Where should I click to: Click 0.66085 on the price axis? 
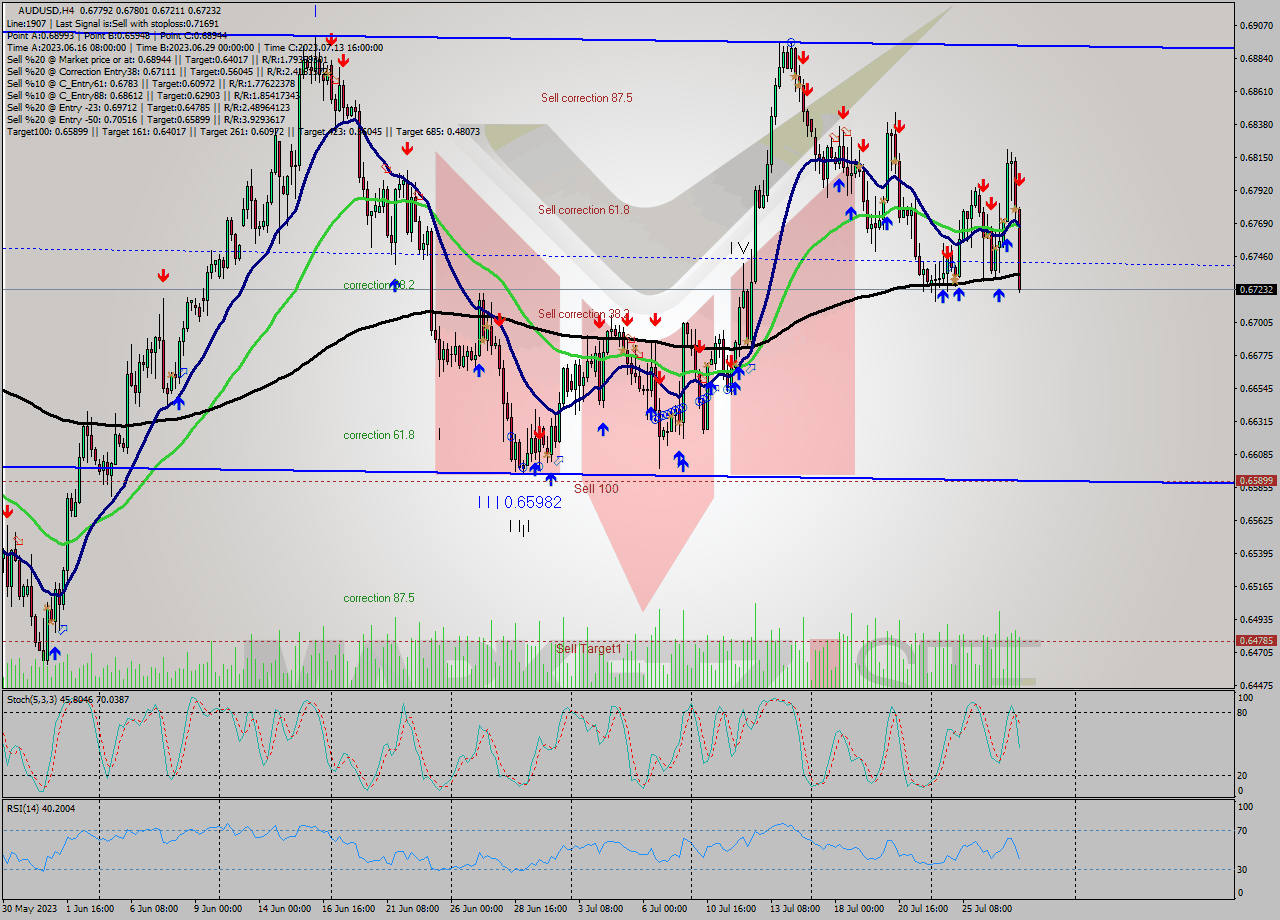click(x=1256, y=454)
